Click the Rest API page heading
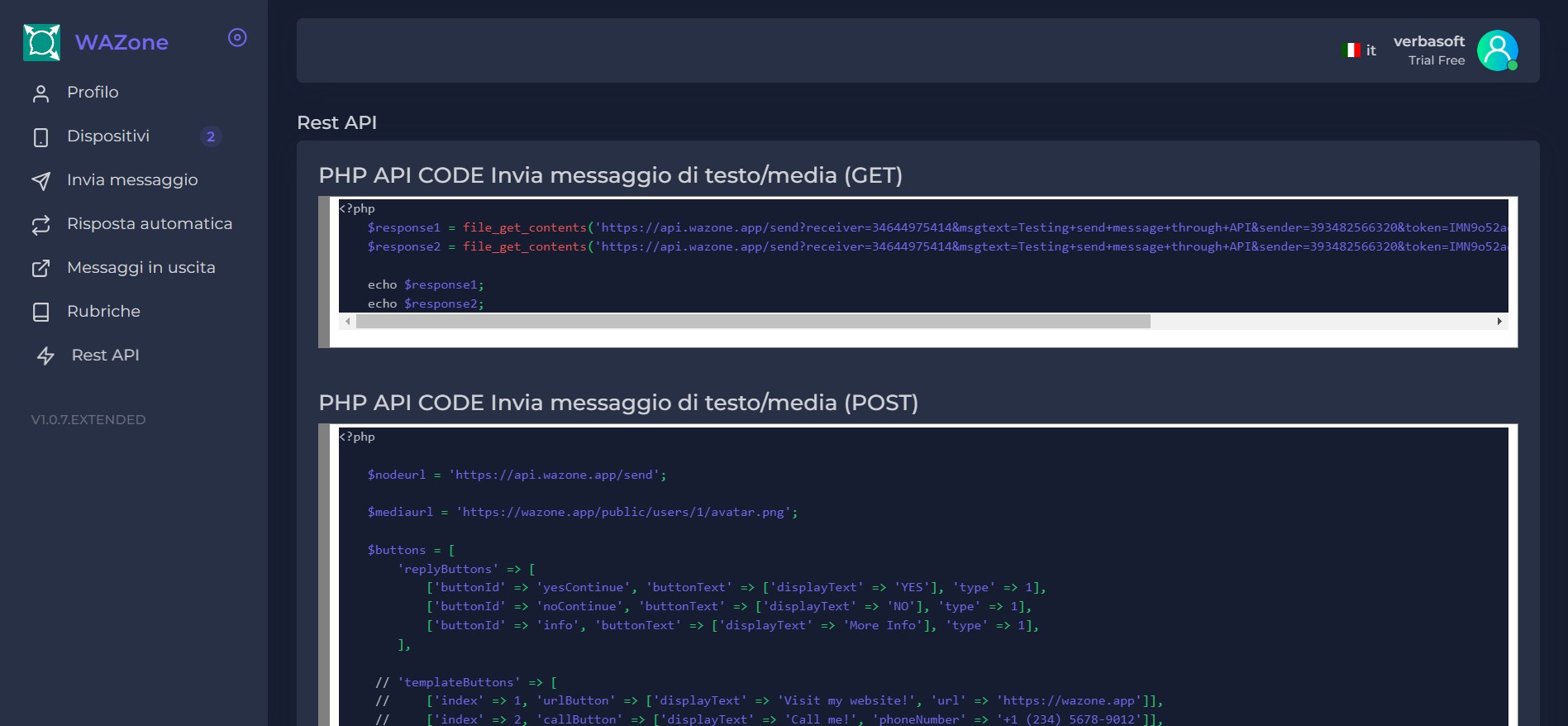Viewport: 1568px width, 726px height. click(x=336, y=122)
